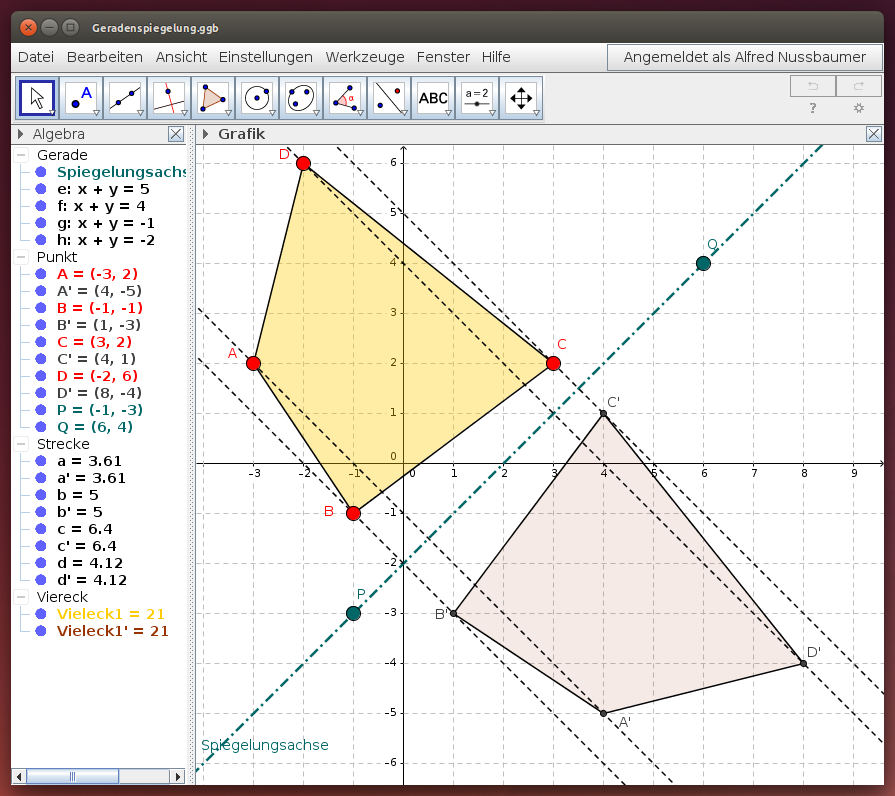Click the Undo arrow button
This screenshot has width=895, height=796.
coord(813,86)
